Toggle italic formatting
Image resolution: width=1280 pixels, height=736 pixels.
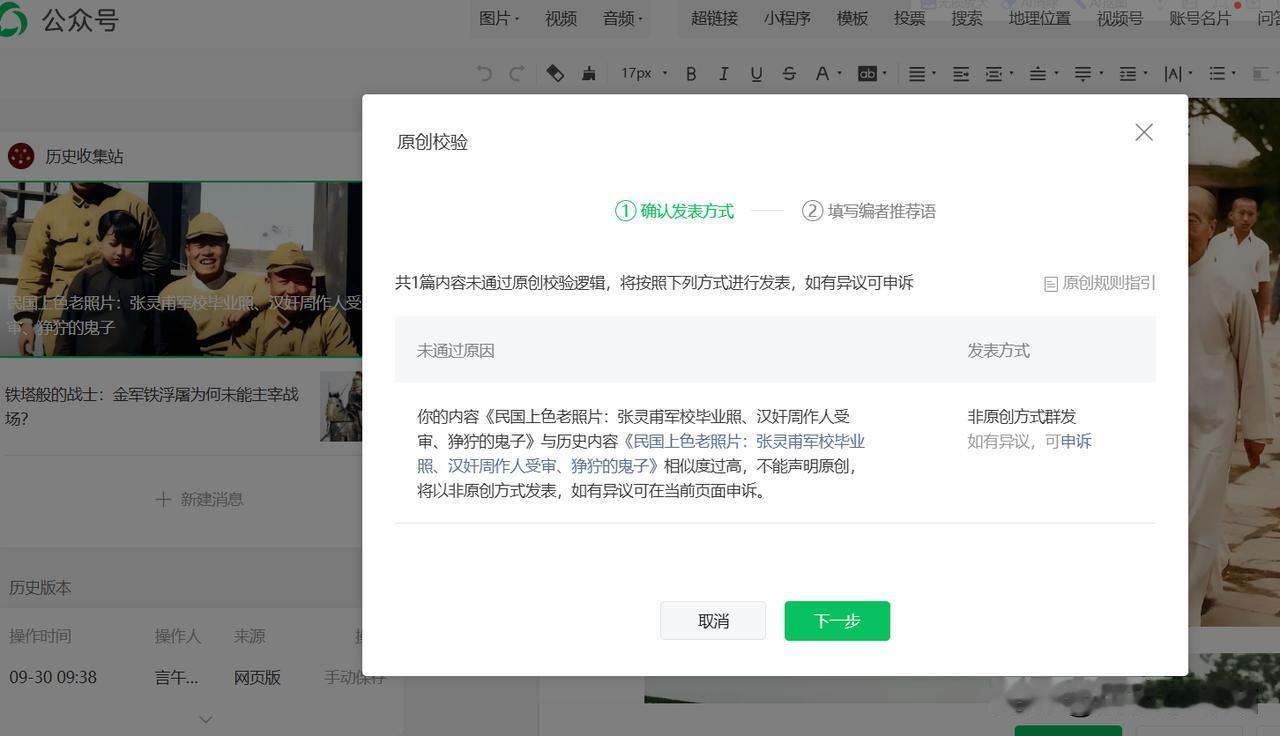[723, 73]
